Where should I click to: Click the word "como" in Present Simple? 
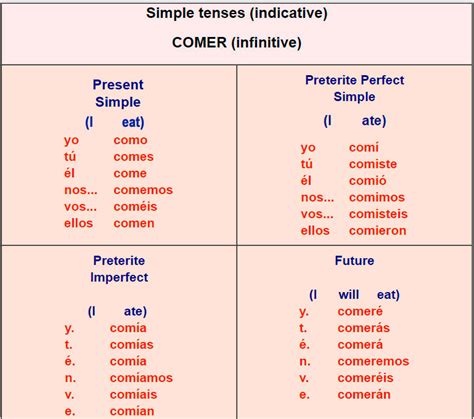pos(130,140)
